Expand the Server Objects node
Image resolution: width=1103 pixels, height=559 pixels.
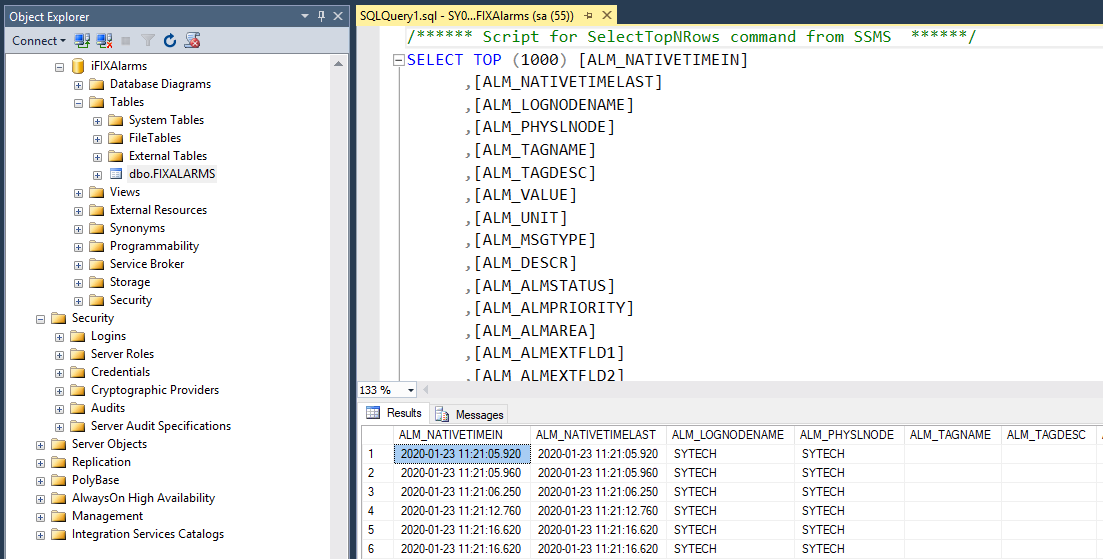pyautogui.click(x=40, y=445)
